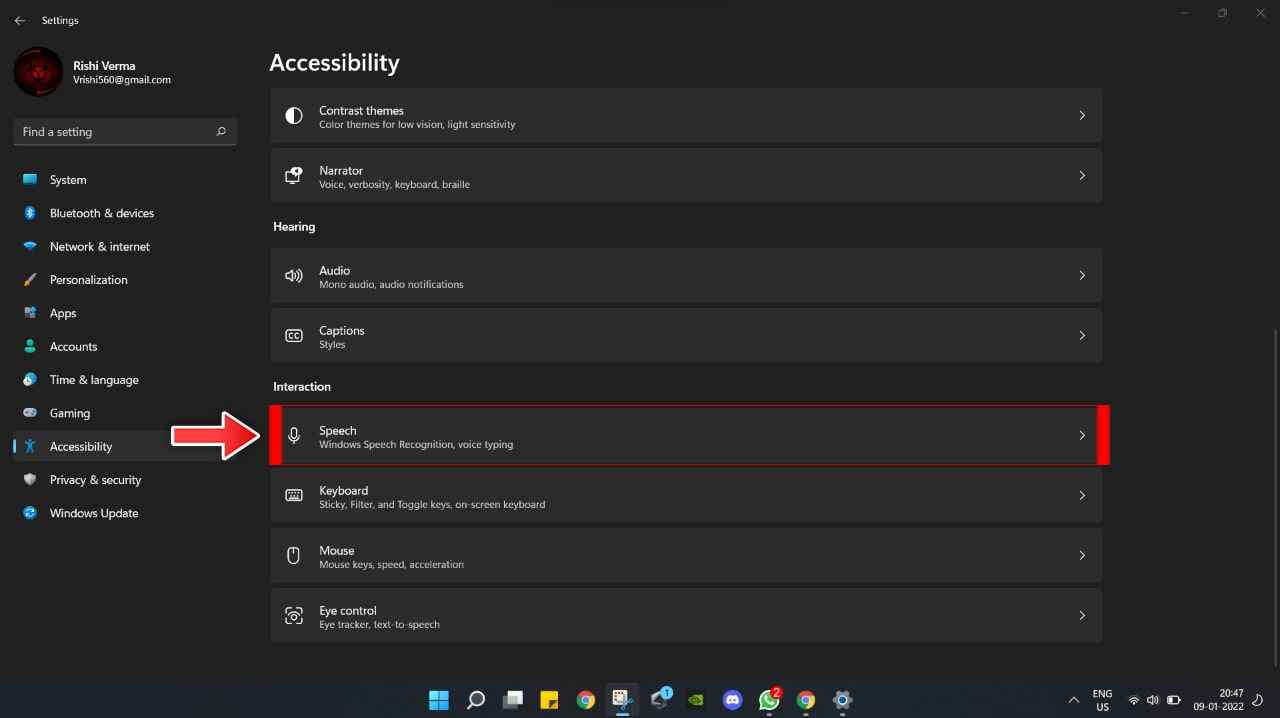Image resolution: width=1280 pixels, height=718 pixels.
Task: Open System from the sidebar icon
Action: point(30,180)
